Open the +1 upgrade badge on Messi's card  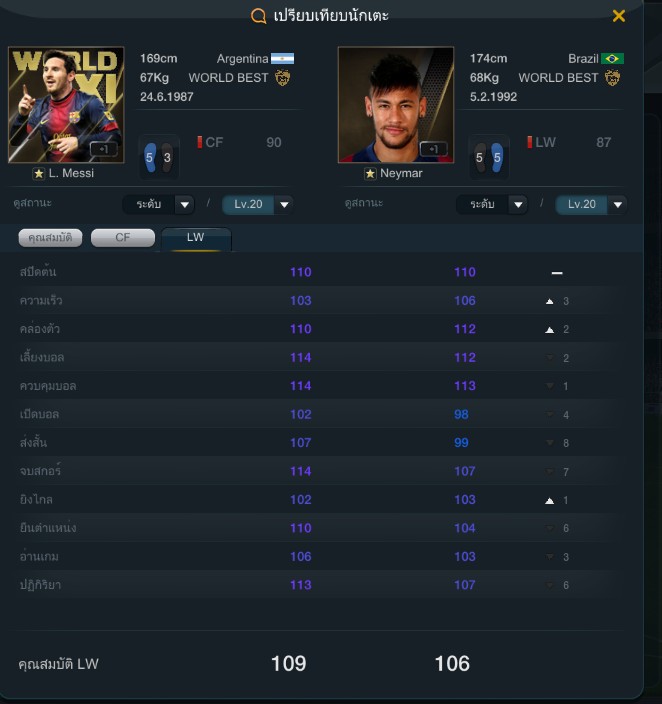(103, 149)
